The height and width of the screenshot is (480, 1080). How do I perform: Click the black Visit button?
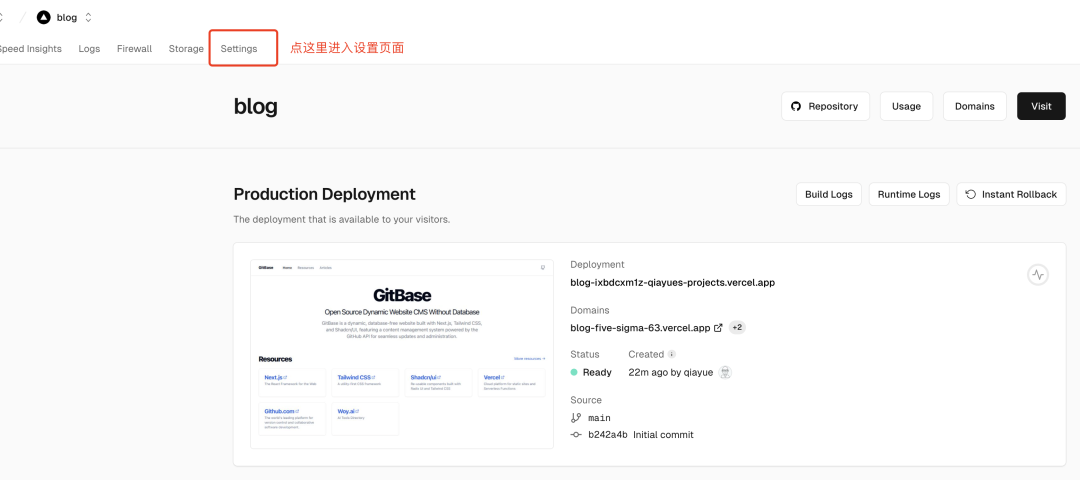1041,106
